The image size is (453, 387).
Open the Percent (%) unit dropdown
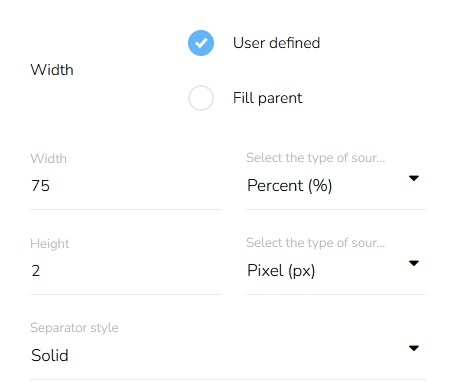pos(336,186)
